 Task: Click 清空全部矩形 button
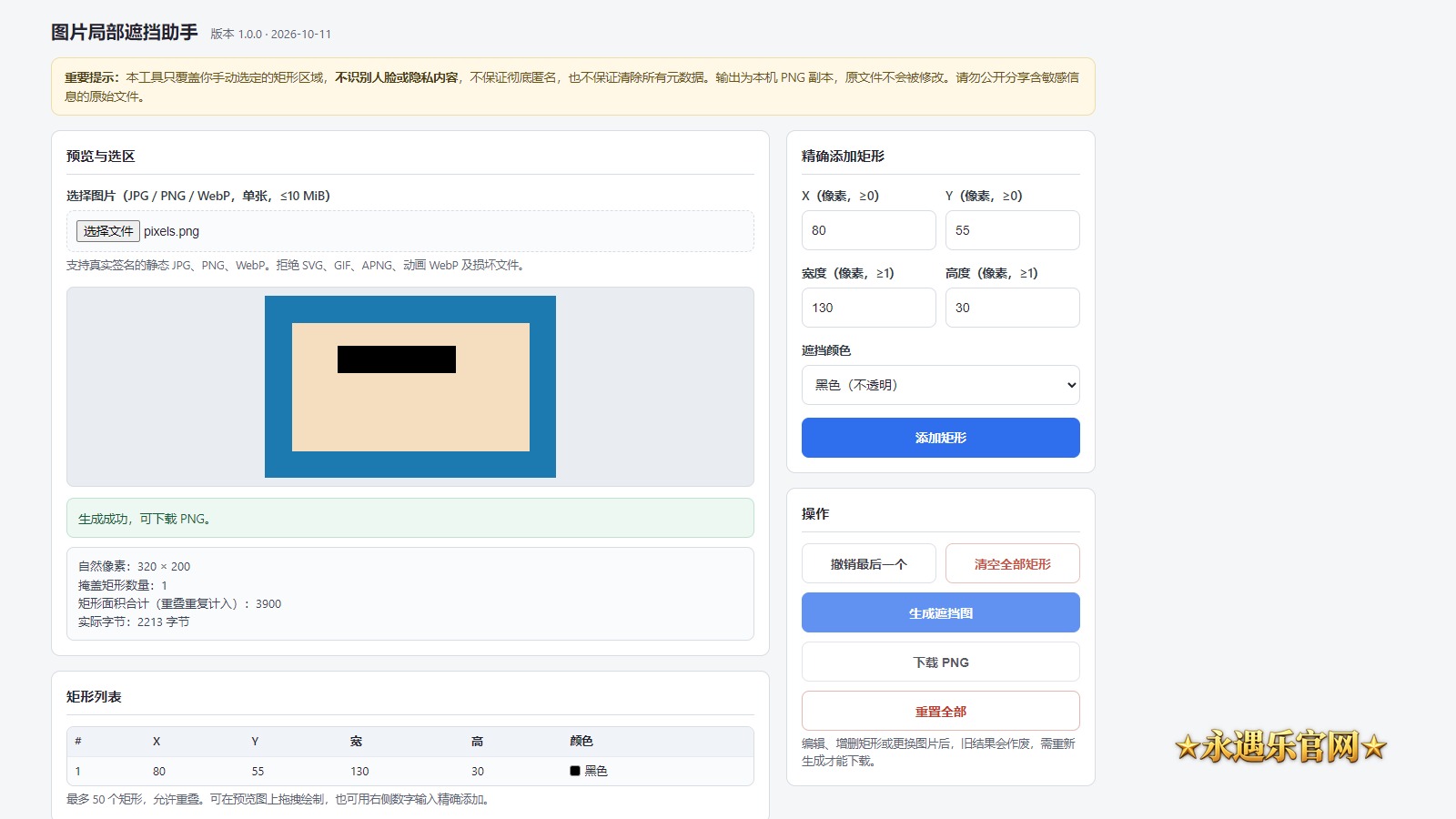(1012, 564)
